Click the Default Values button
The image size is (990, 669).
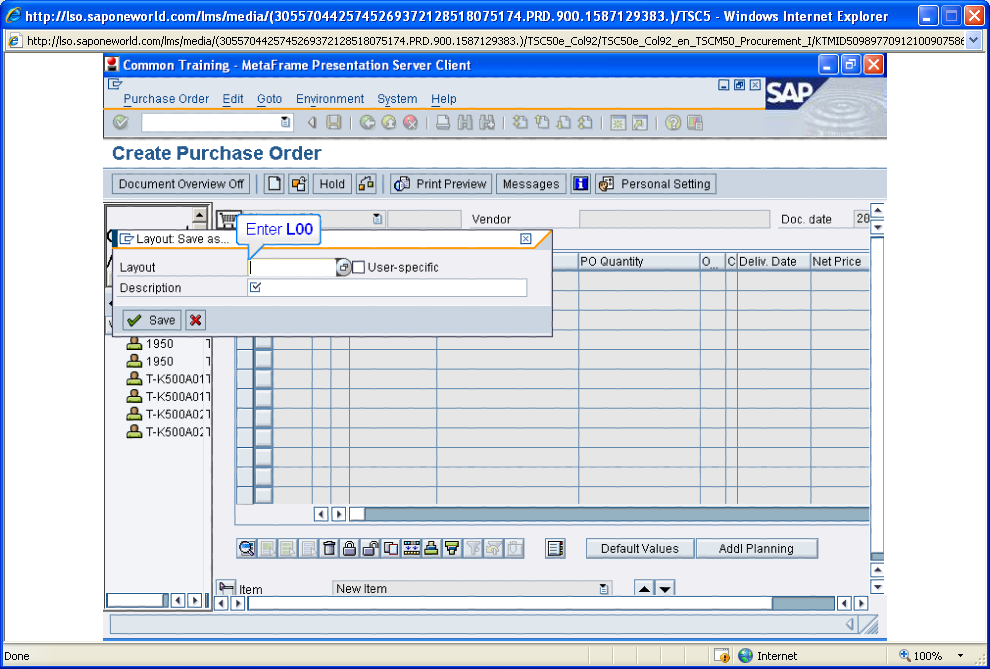click(x=640, y=548)
